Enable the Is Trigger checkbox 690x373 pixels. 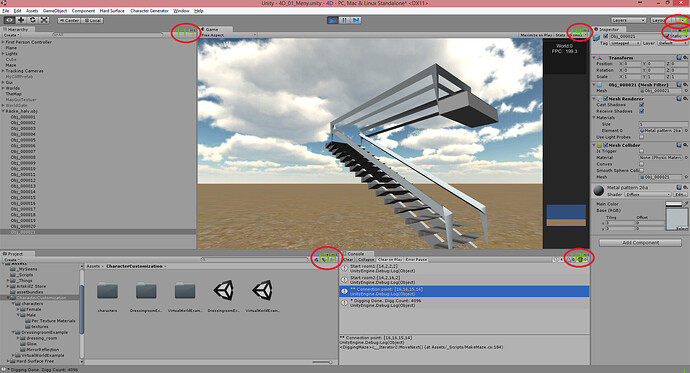point(642,151)
